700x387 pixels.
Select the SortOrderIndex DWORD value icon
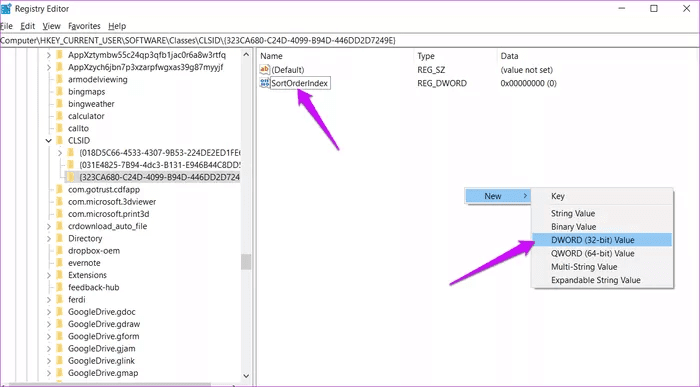265,83
